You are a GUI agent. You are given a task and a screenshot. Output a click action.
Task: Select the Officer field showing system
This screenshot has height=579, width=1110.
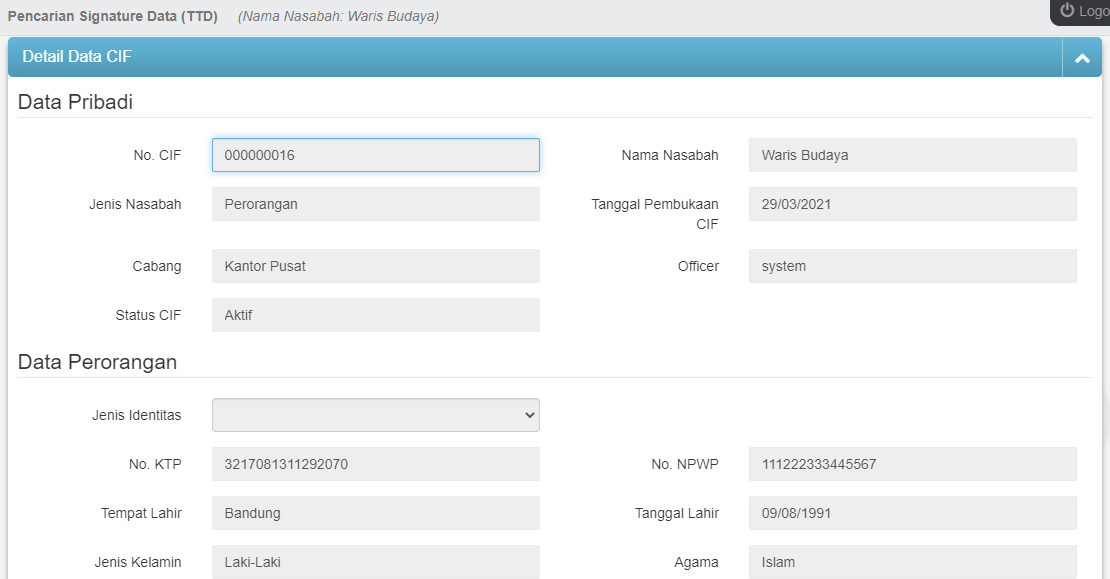pyautogui.click(x=912, y=266)
